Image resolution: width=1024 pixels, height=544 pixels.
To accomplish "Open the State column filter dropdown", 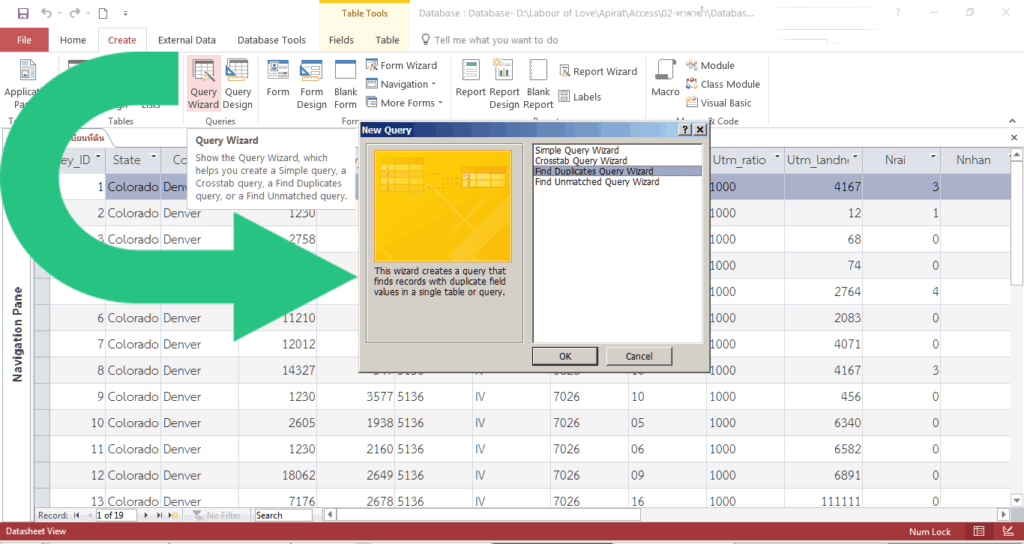I will click(x=154, y=159).
